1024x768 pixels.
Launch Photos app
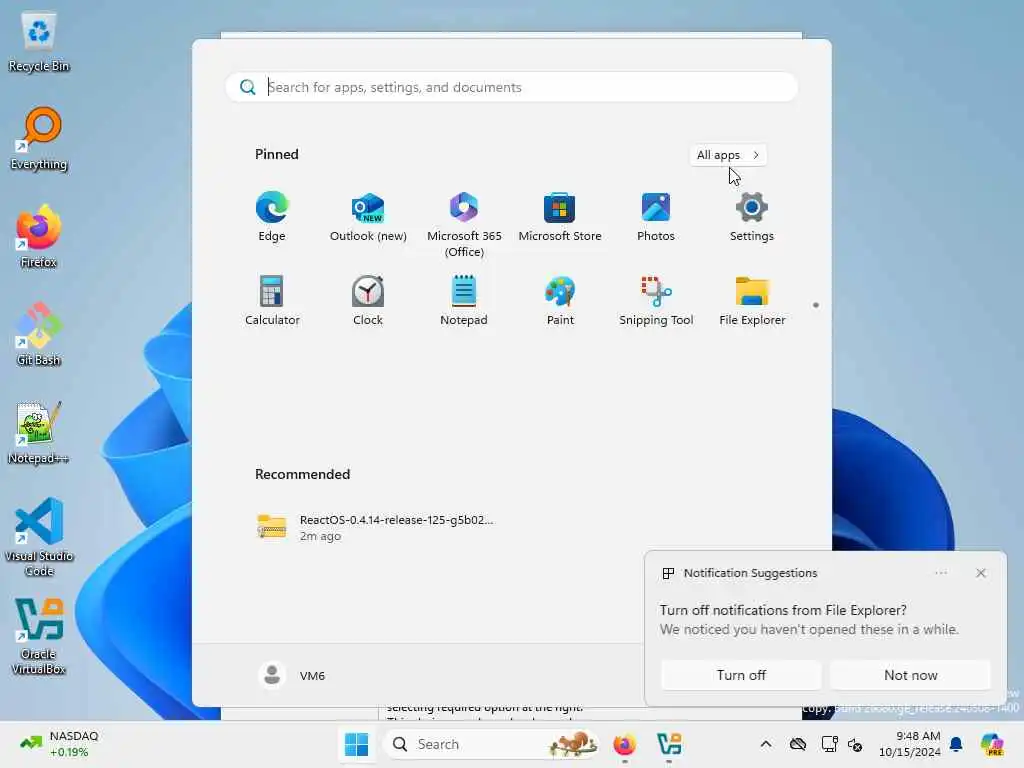pyautogui.click(x=656, y=217)
